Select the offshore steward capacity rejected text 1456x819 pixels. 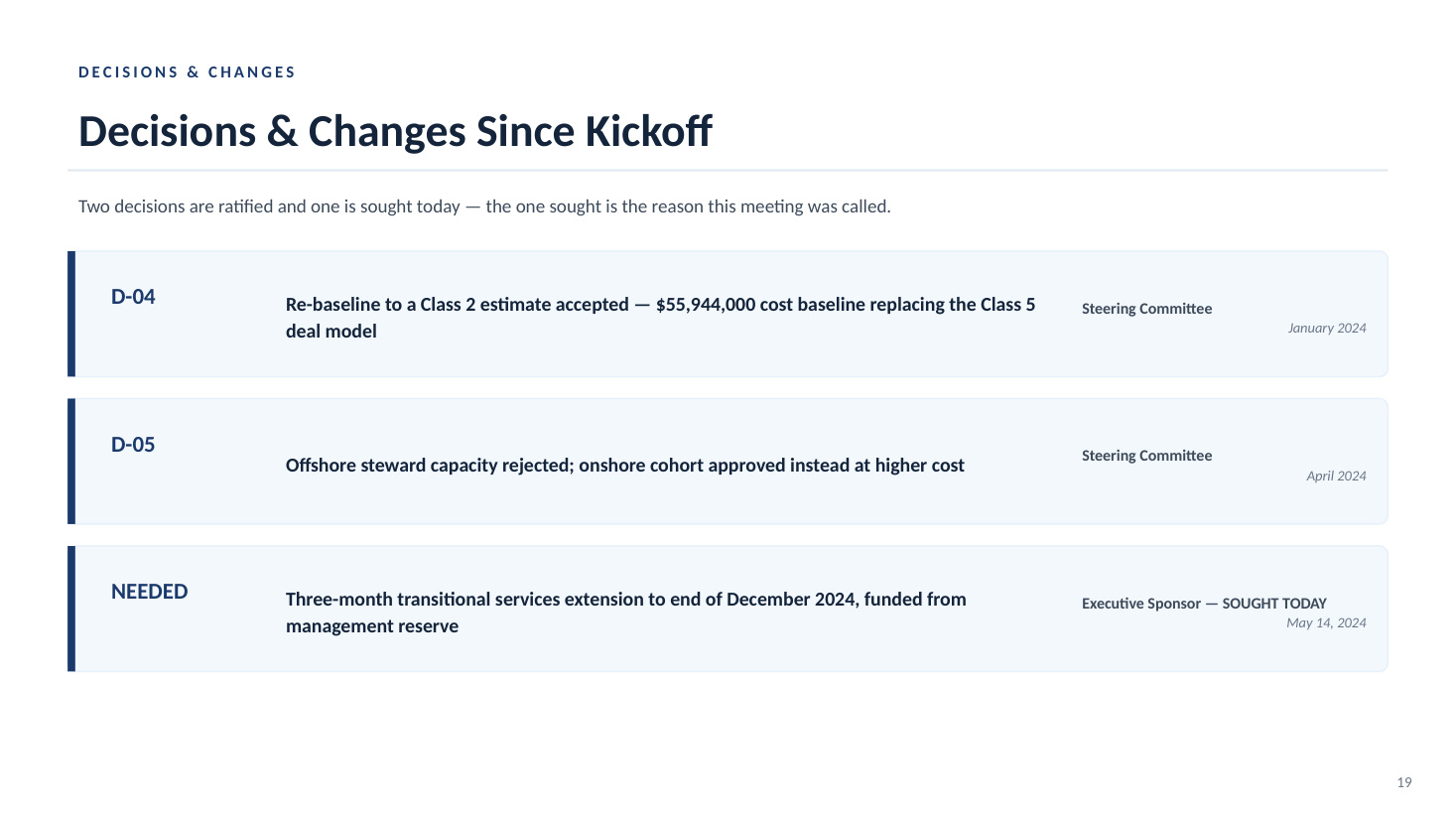(x=625, y=466)
